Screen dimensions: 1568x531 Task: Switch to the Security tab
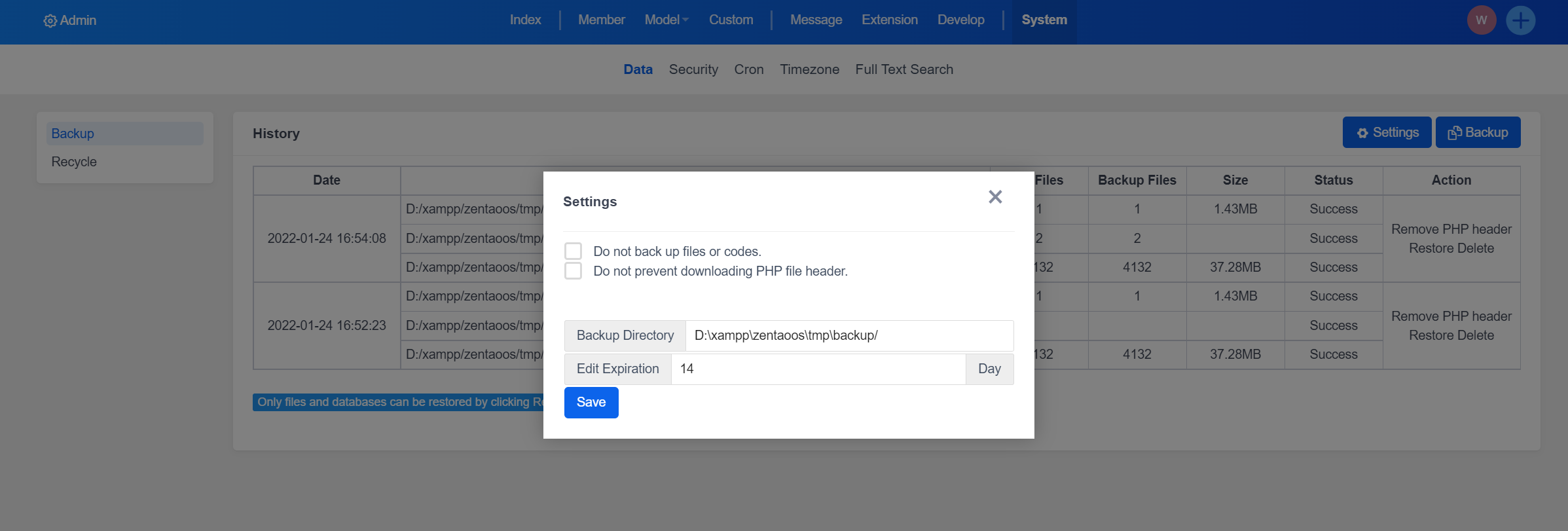[693, 69]
